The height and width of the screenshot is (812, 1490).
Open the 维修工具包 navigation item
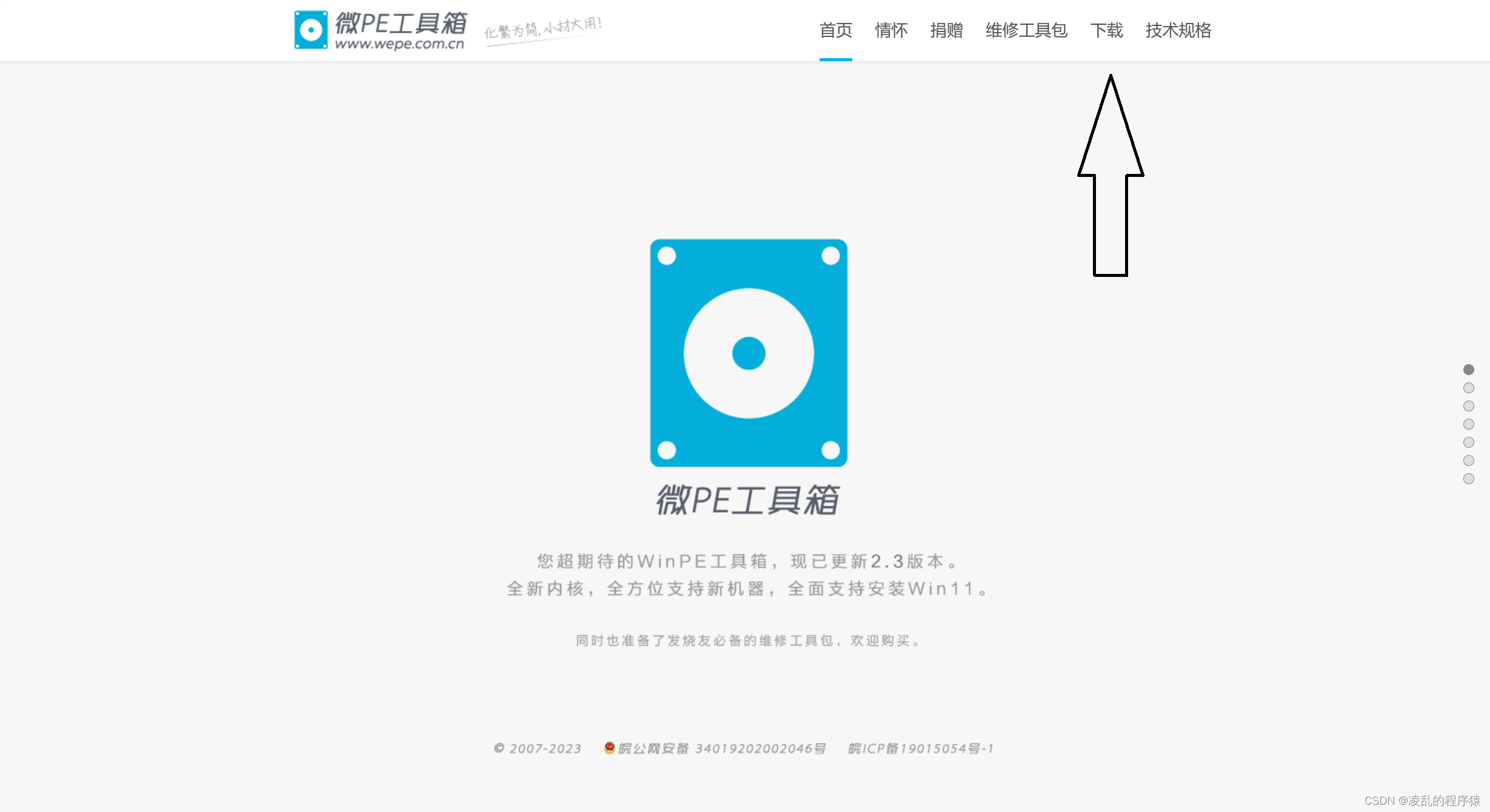pyautogui.click(x=1026, y=30)
